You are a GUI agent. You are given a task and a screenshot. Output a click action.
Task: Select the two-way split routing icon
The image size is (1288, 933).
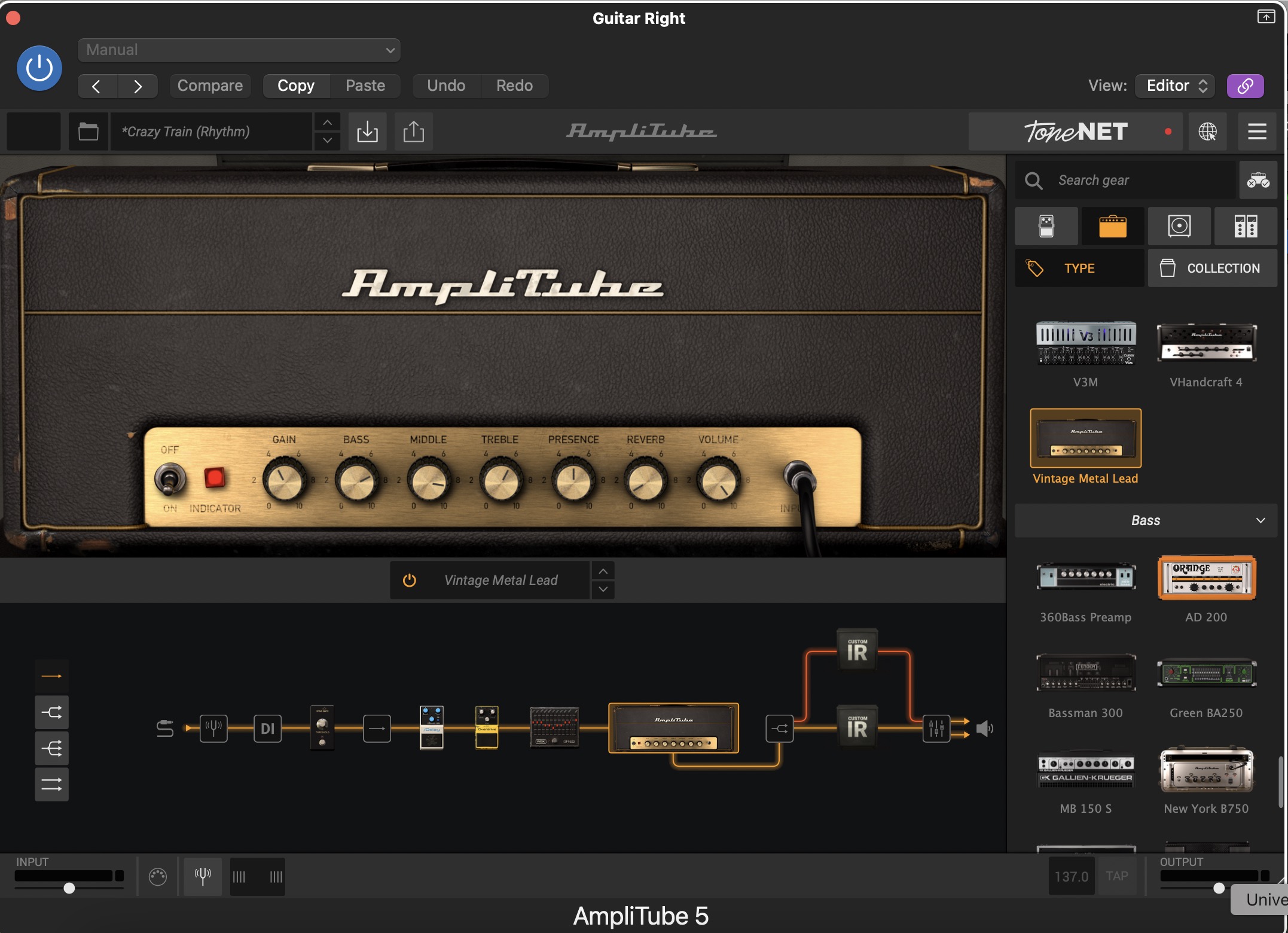(x=51, y=712)
